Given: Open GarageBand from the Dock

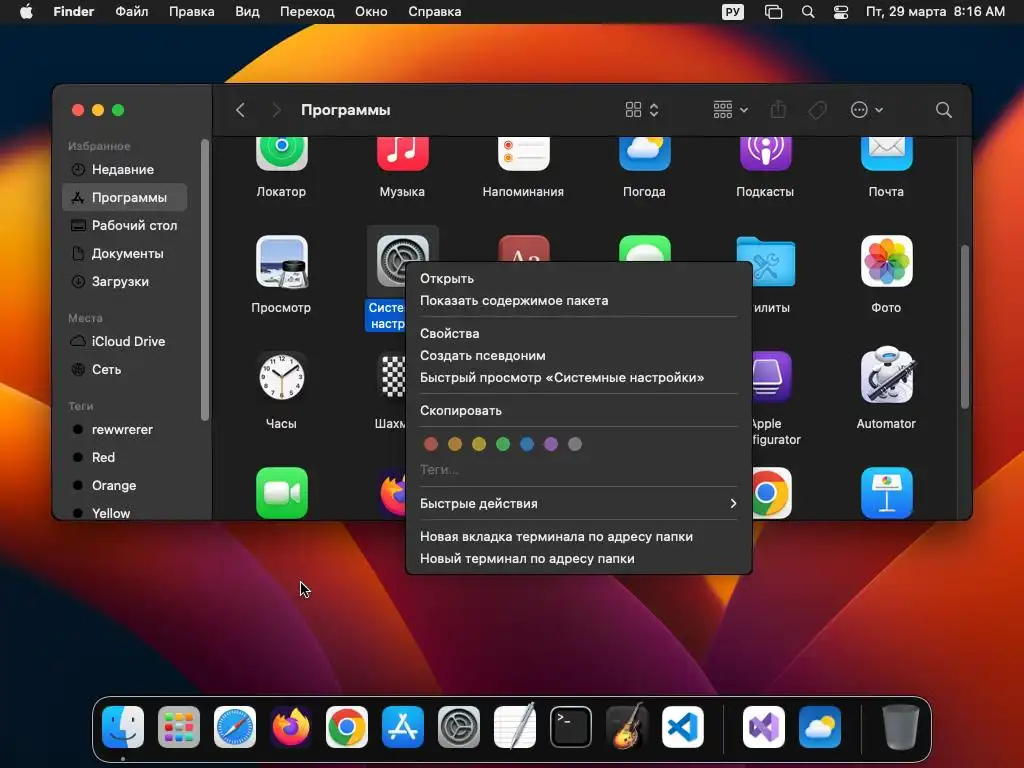Looking at the screenshot, I should pyautogui.click(x=627, y=727).
